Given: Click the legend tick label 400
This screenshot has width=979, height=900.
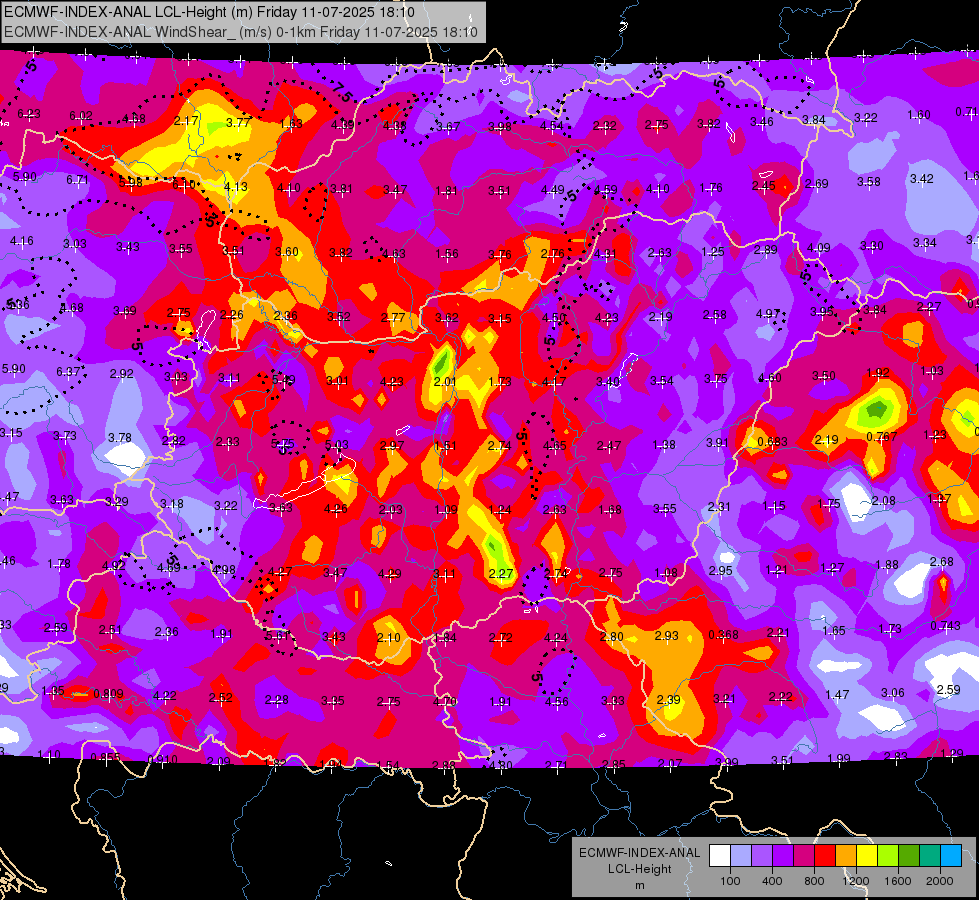Looking at the screenshot, I should coord(772,881).
